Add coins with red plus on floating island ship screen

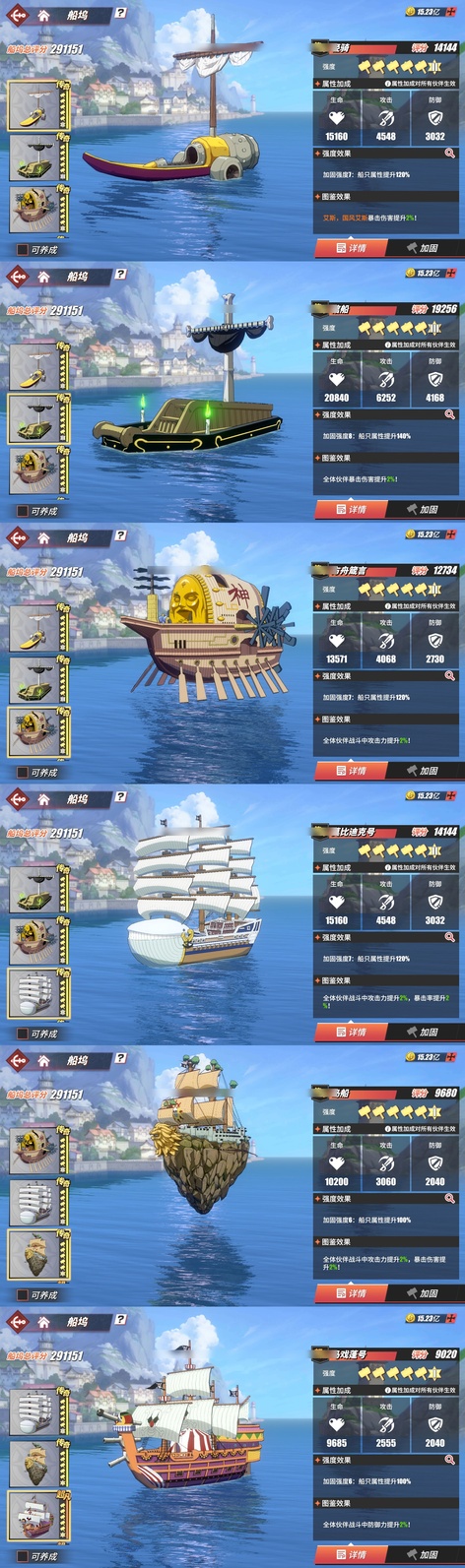(451, 1056)
